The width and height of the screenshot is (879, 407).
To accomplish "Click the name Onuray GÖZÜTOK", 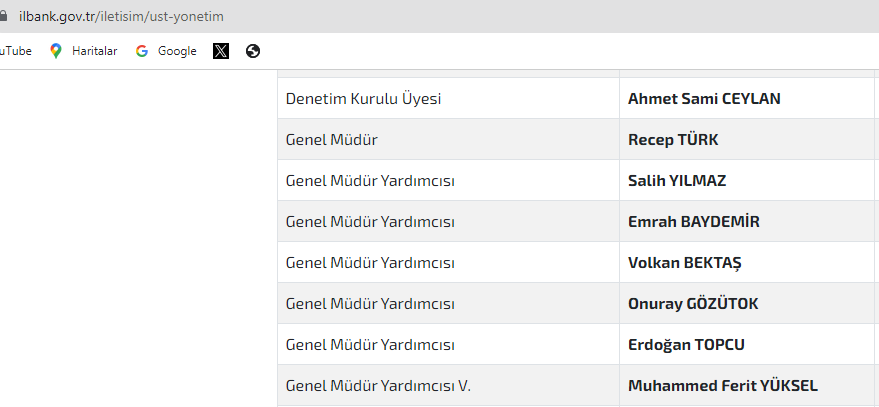I will click(x=693, y=303).
